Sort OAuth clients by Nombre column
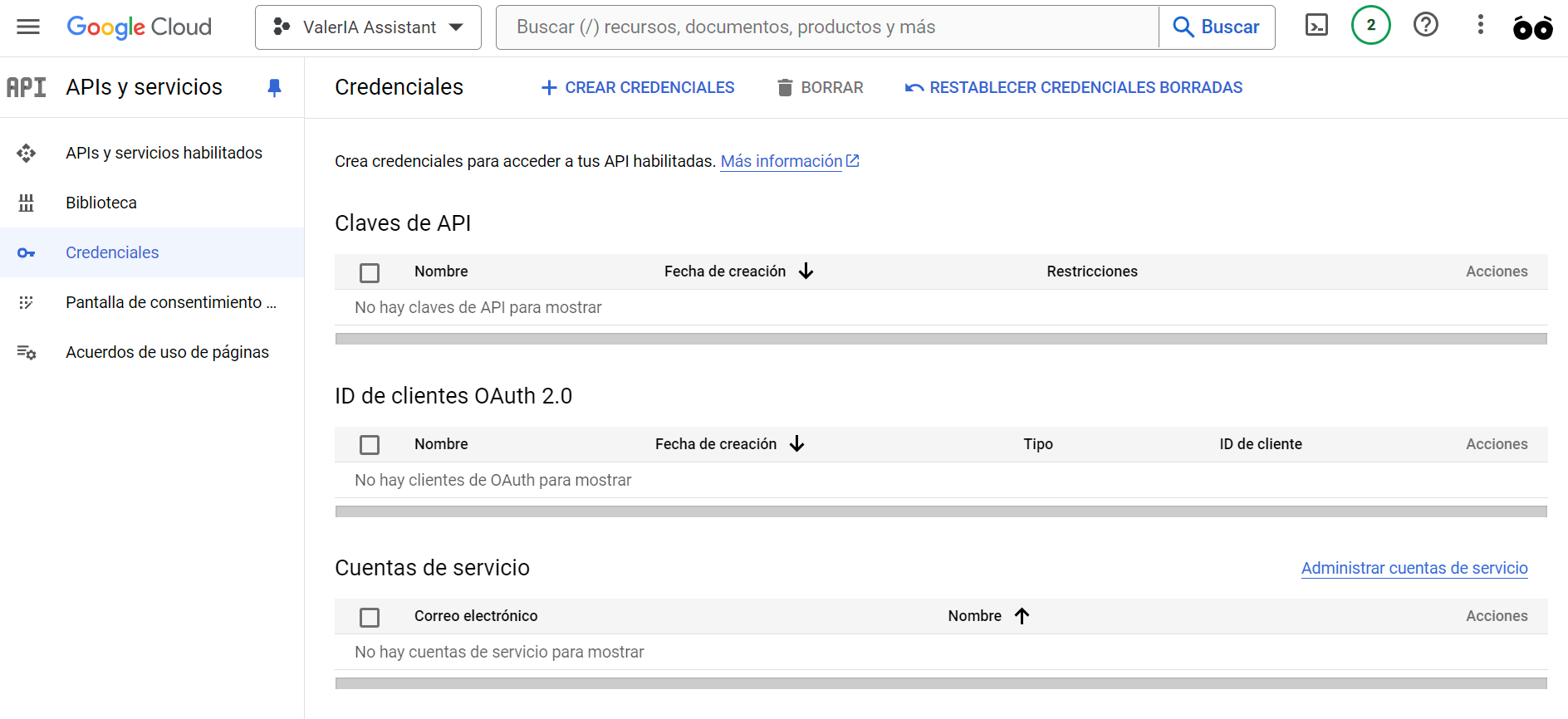The image size is (1568, 719). click(441, 444)
